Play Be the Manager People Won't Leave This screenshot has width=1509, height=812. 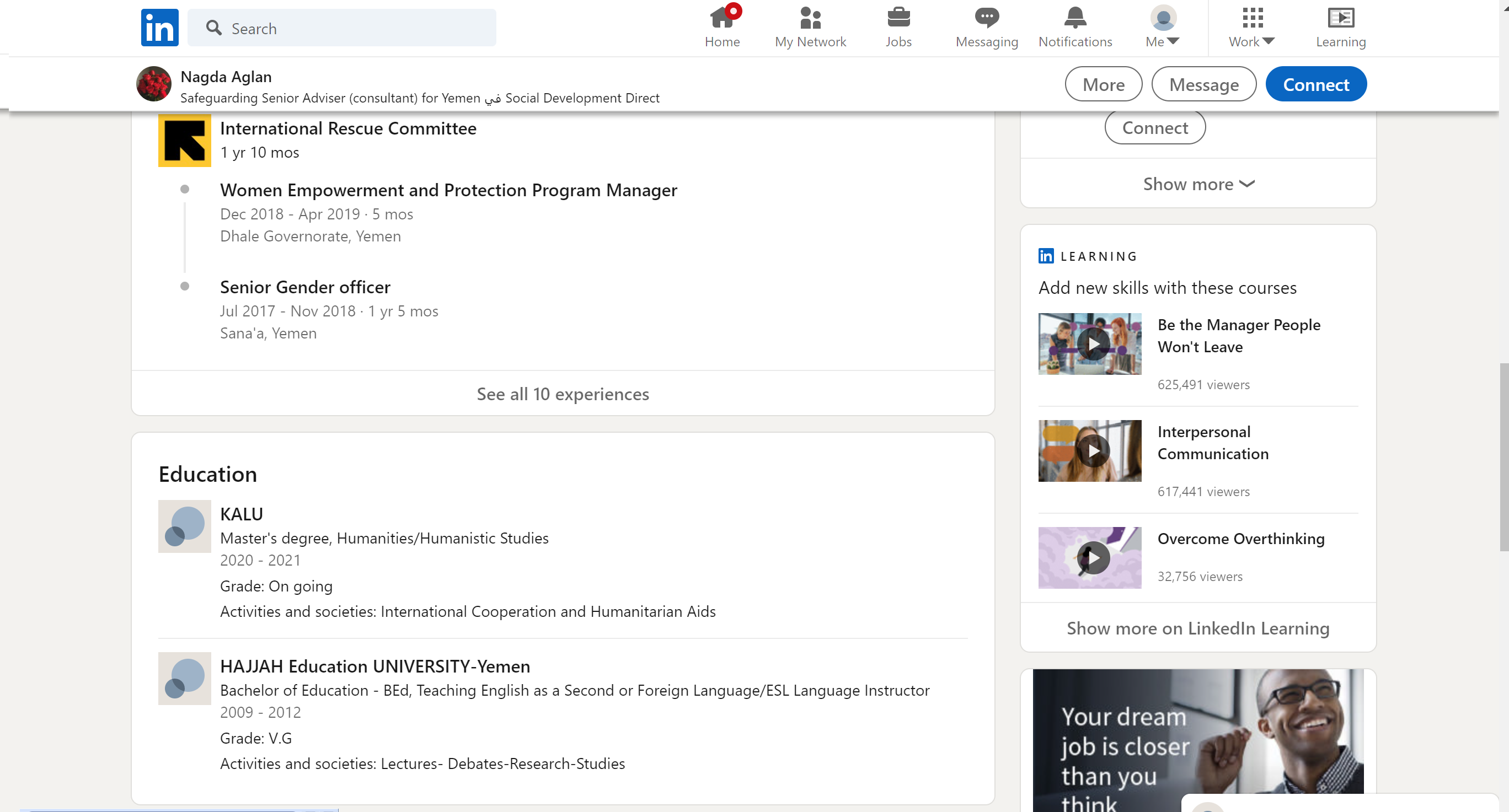[x=1093, y=344]
